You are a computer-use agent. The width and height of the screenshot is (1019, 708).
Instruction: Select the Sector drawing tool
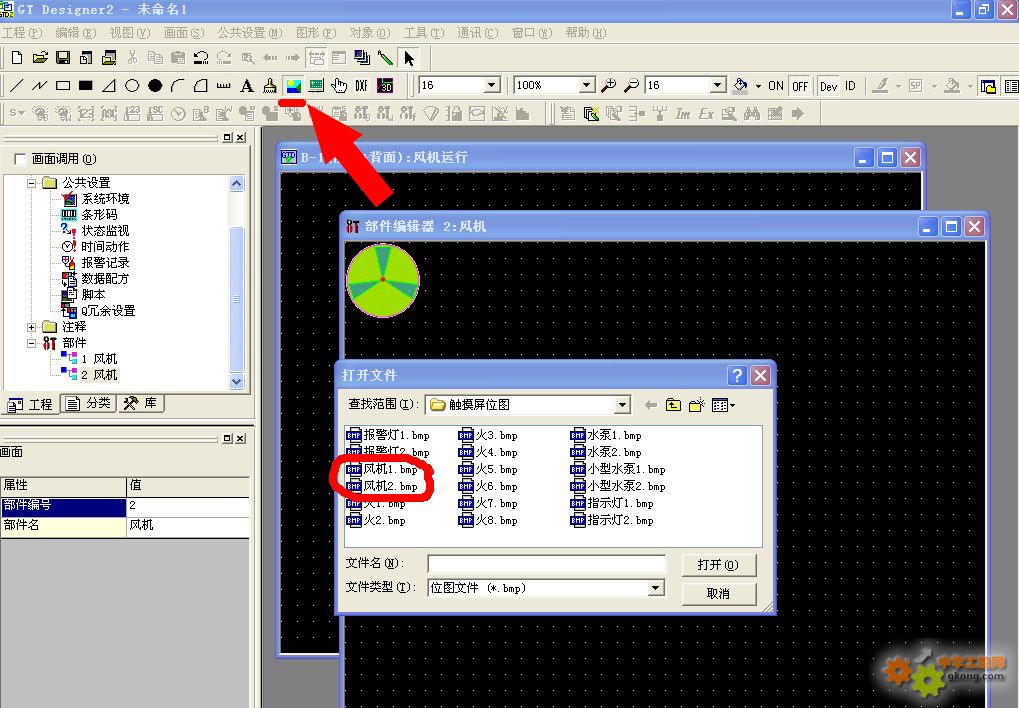[x=201, y=85]
